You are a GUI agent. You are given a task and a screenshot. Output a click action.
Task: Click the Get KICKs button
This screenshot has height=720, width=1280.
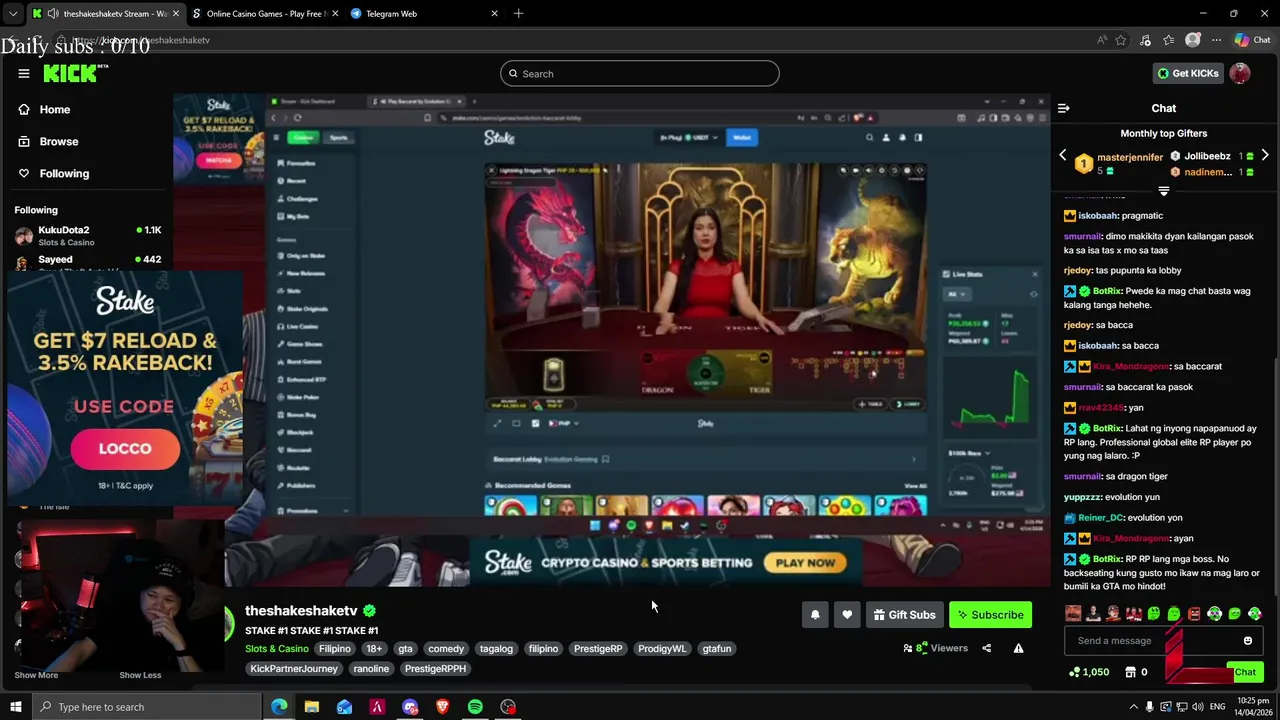tap(1188, 73)
